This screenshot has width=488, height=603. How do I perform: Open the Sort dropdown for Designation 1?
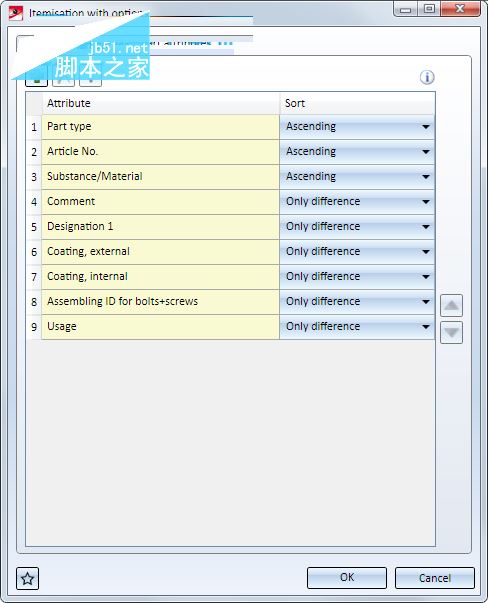[357, 227]
